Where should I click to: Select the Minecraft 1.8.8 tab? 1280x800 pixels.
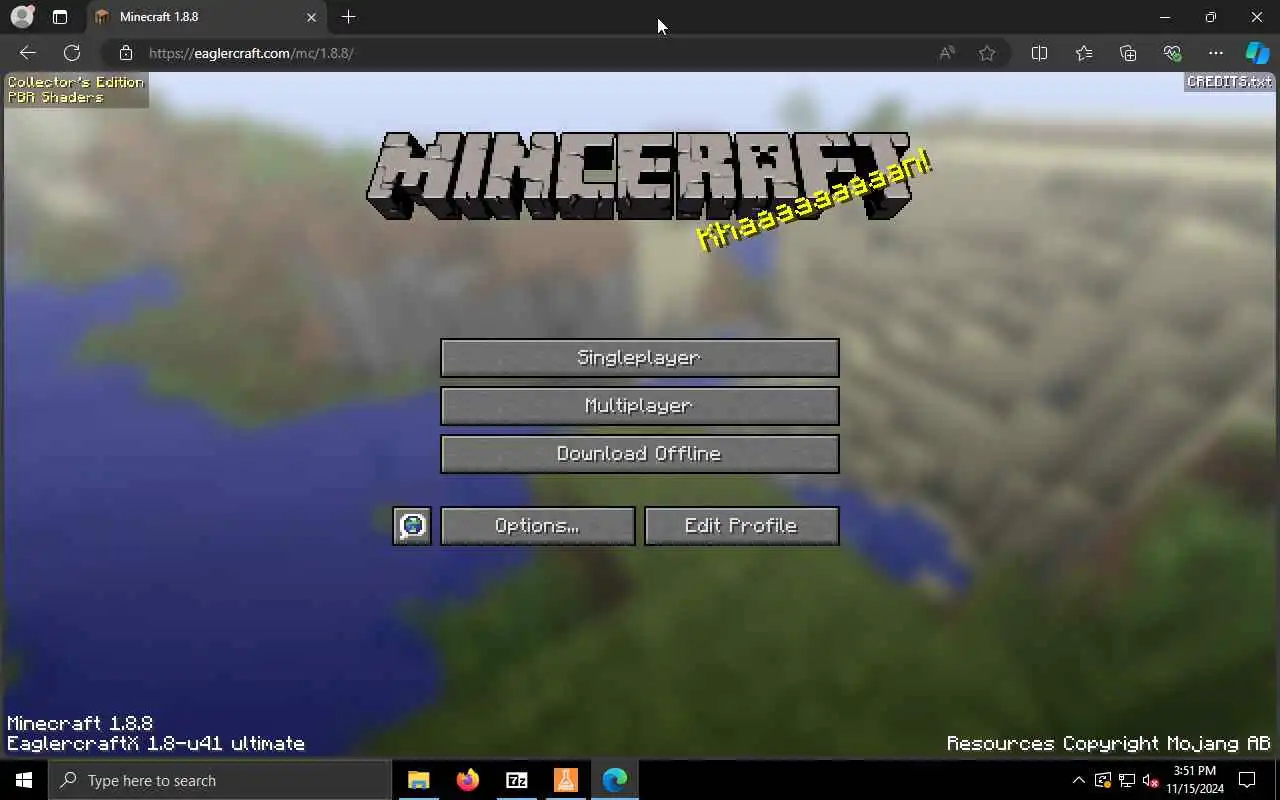pyautogui.click(x=205, y=17)
